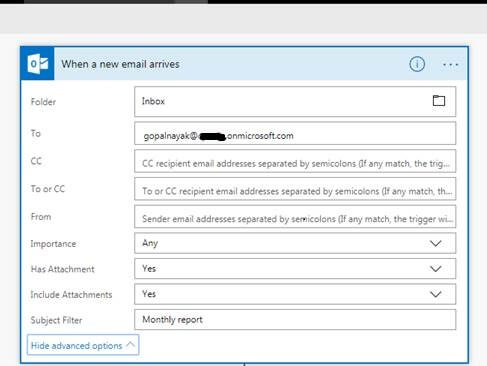Click the Subject Filter field with Monthly report
Viewport: 487px width, 366px height.
tap(295, 320)
